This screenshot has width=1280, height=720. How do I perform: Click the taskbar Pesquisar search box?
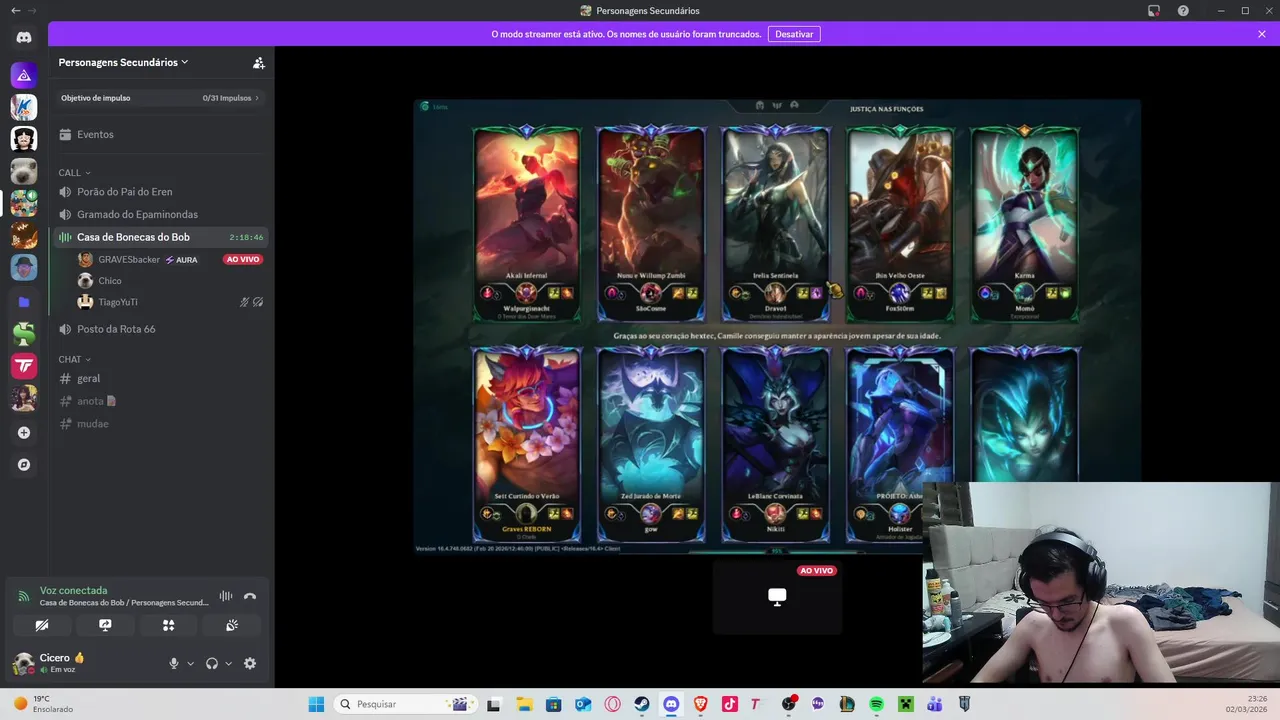tap(406, 704)
